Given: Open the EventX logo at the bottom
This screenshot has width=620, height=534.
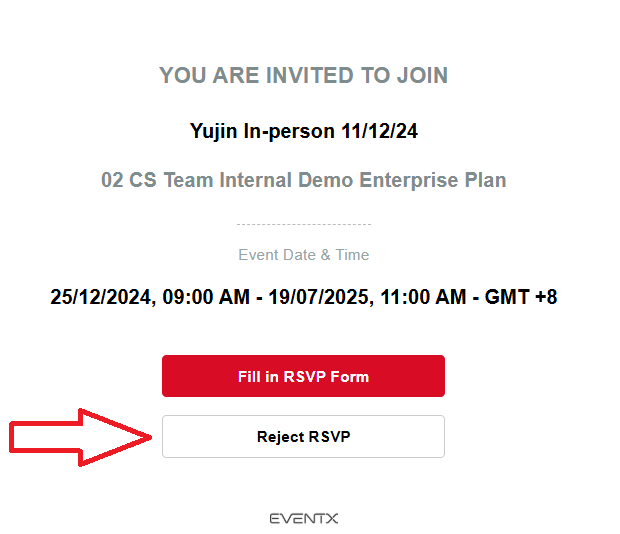Looking at the screenshot, I should tap(304, 518).
